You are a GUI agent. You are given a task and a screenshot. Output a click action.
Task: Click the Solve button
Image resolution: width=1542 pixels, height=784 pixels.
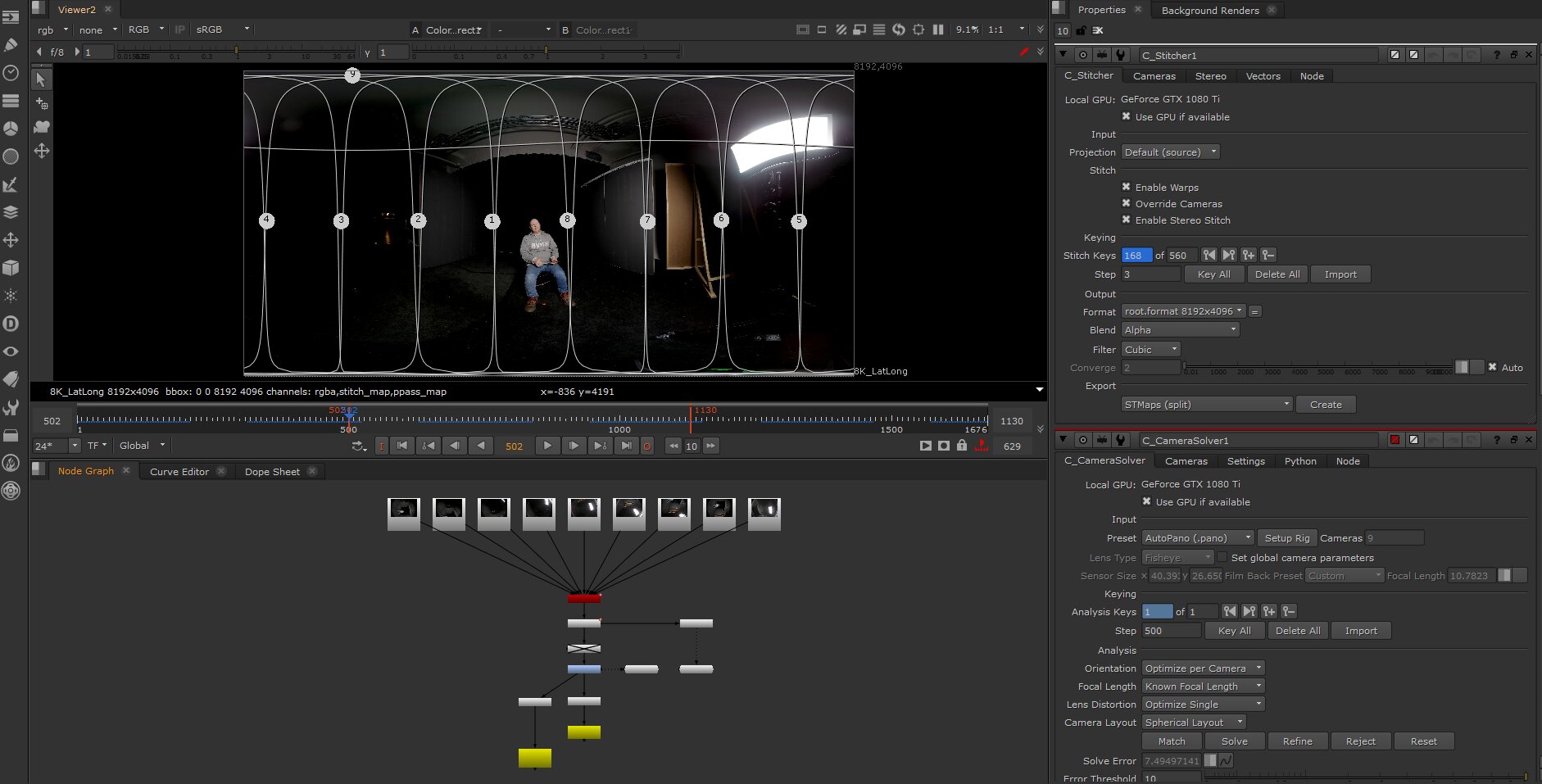1234,741
